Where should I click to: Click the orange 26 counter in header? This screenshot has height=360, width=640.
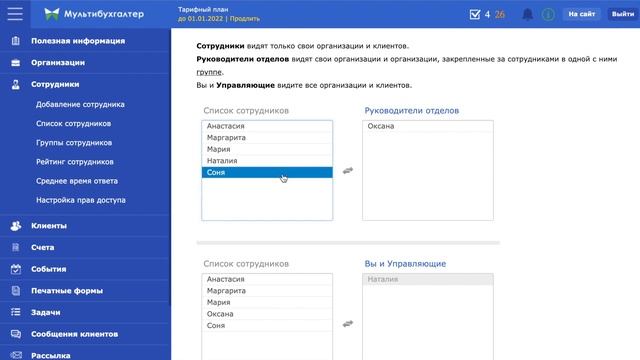(500, 14)
